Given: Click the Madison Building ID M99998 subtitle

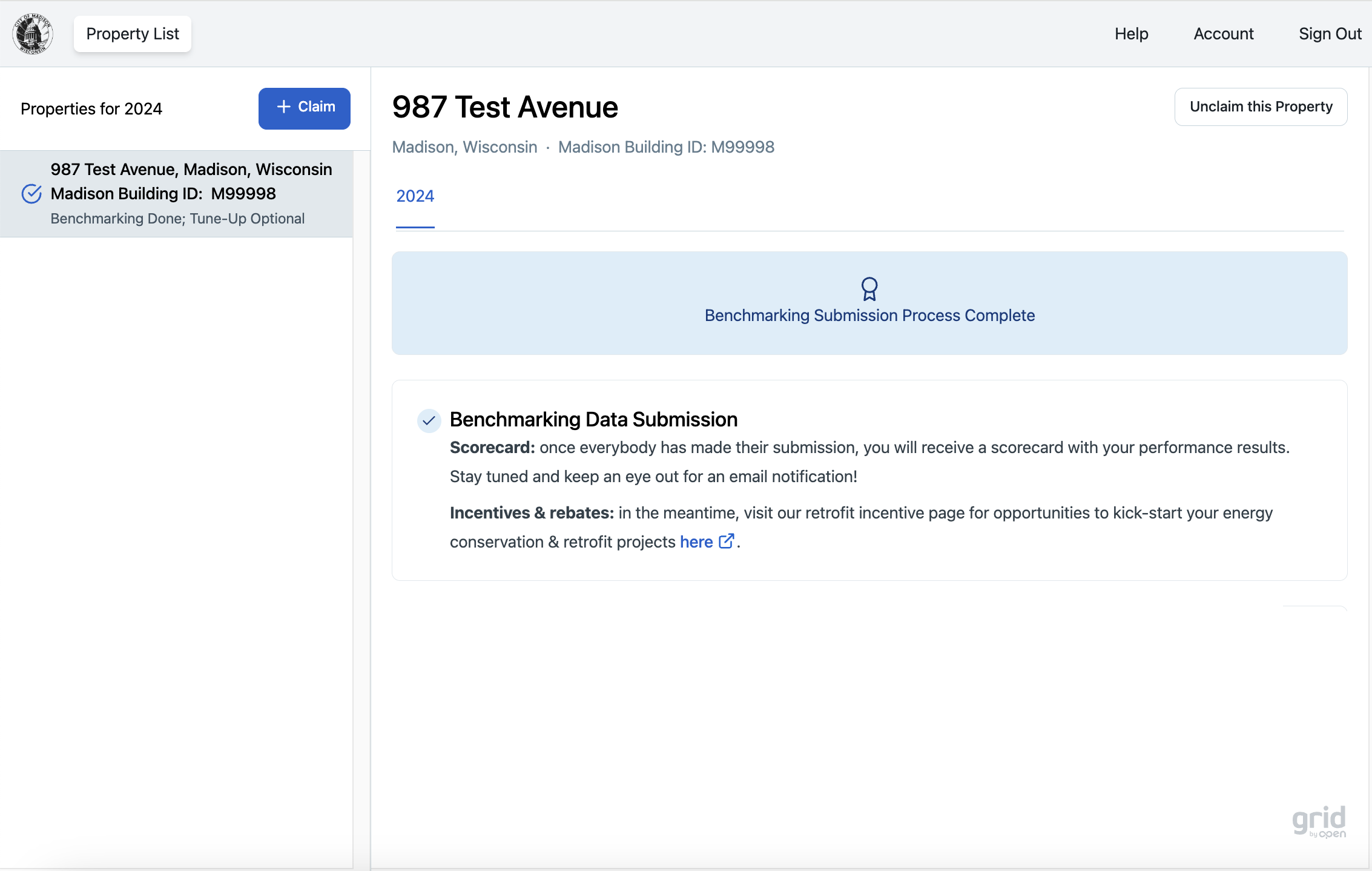Looking at the screenshot, I should click(666, 147).
